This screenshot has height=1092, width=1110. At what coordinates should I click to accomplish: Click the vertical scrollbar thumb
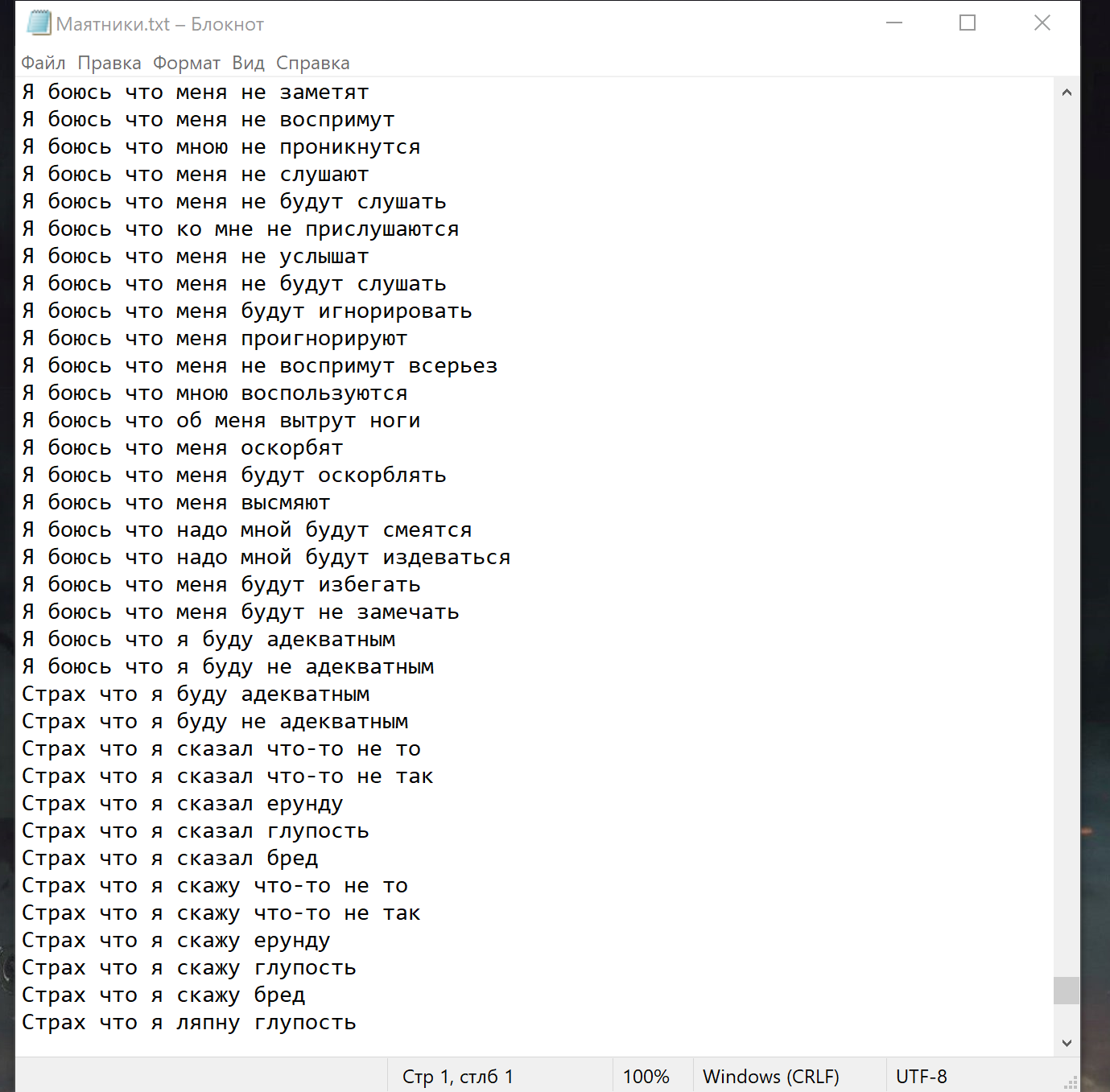point(1067,991)
